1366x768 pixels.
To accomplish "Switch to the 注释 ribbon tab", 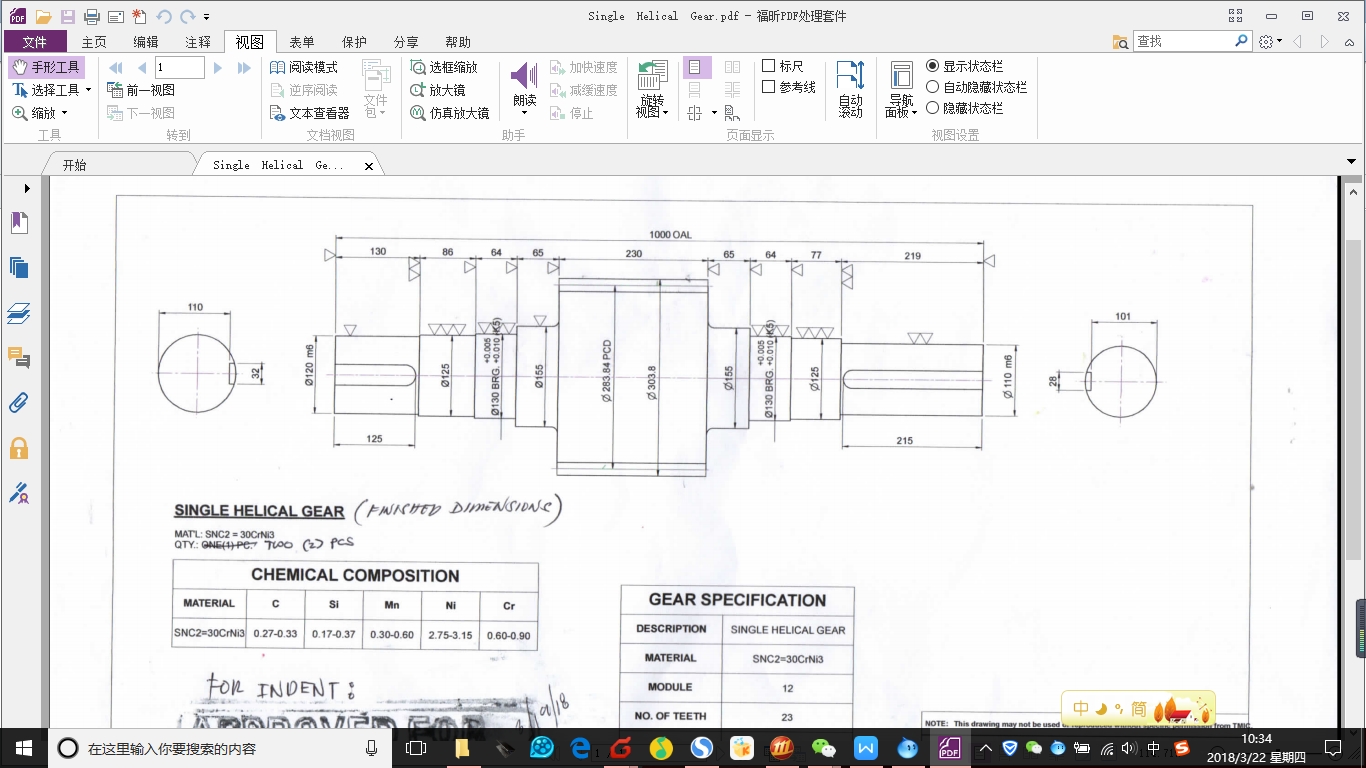I will (198, 42).
